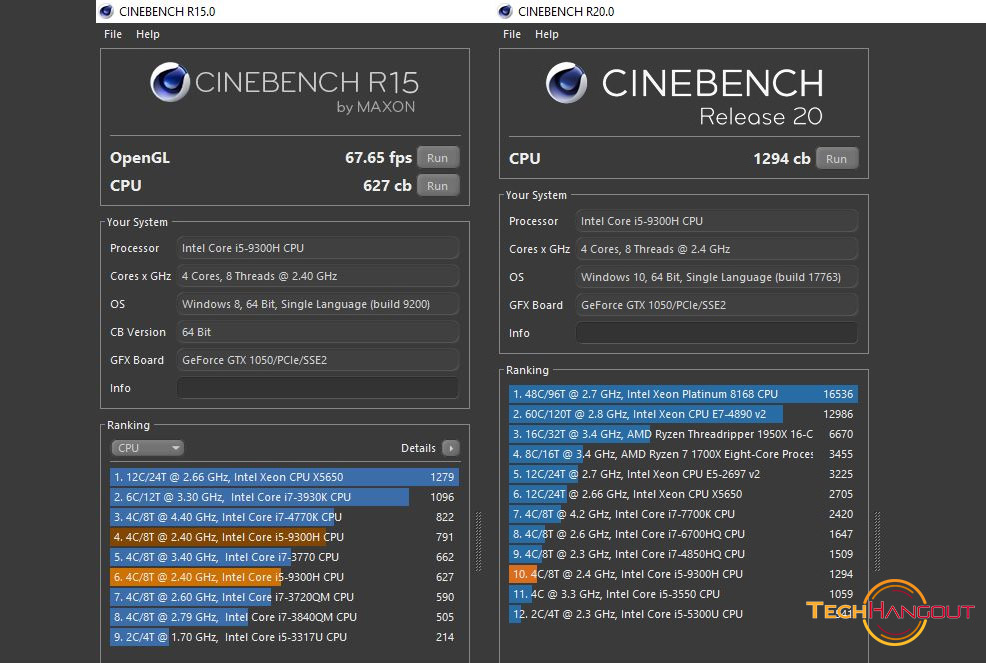986x663 pixels.
Task: Click the vertical splitter grip right of R15 ranking
Action: (479, 541)
